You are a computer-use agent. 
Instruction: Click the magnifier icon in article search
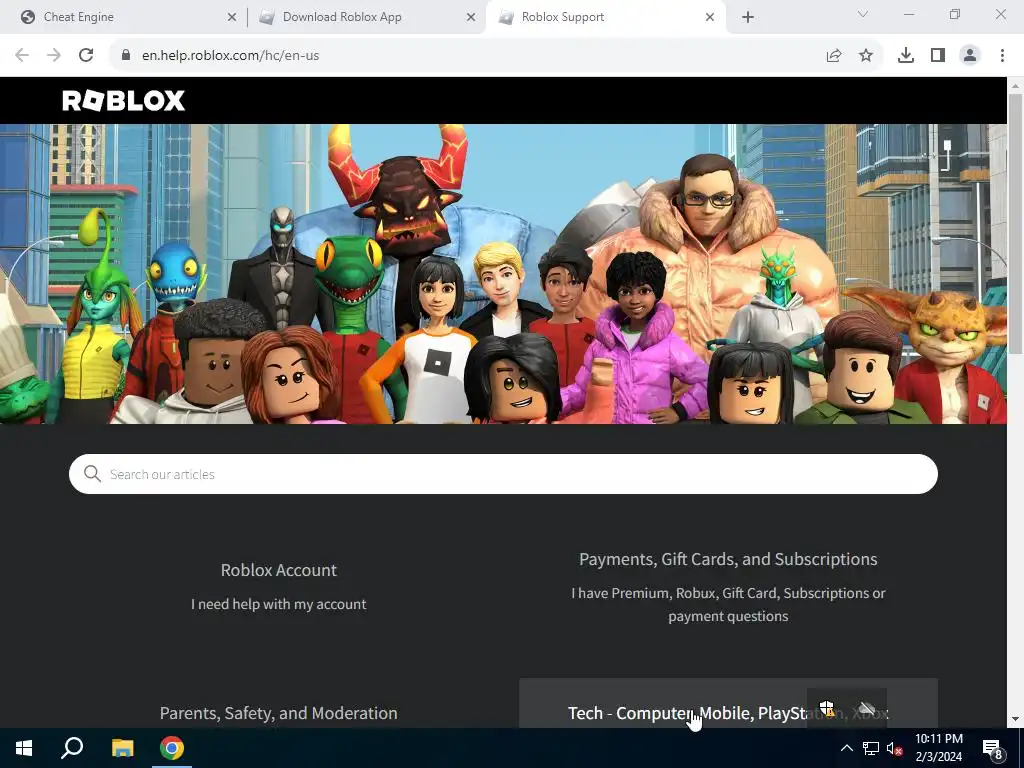click(92, 474)
